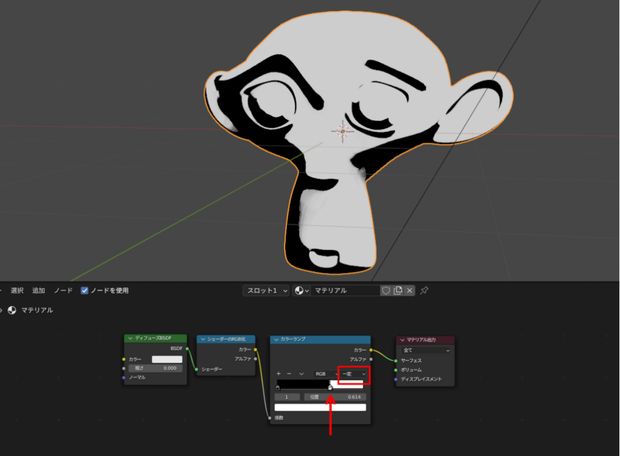The width and height of the screenshot is (620, 456).
Task: Edit the マテリアル name field
Action: coord(345,291)
